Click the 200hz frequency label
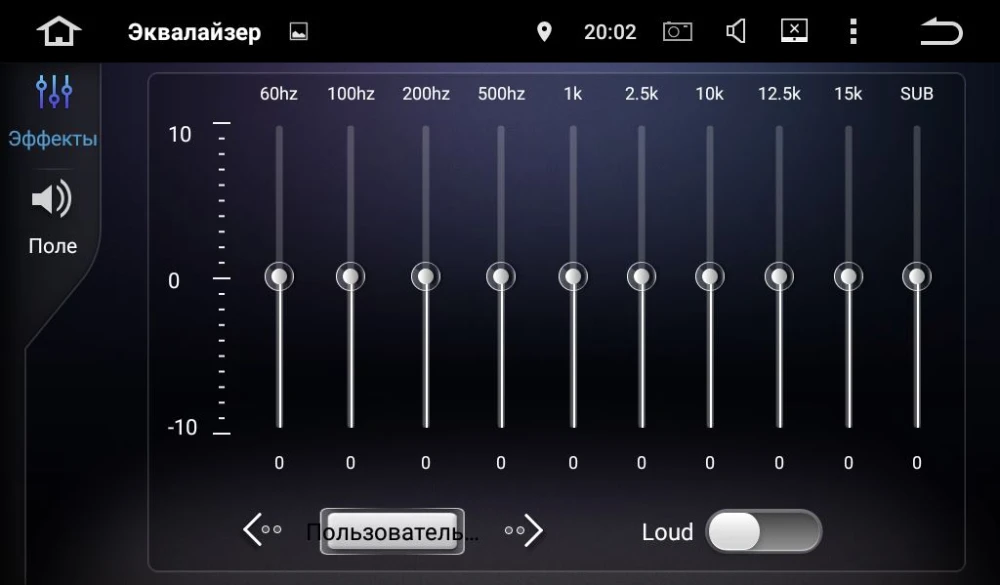 [x=426, y=94]
